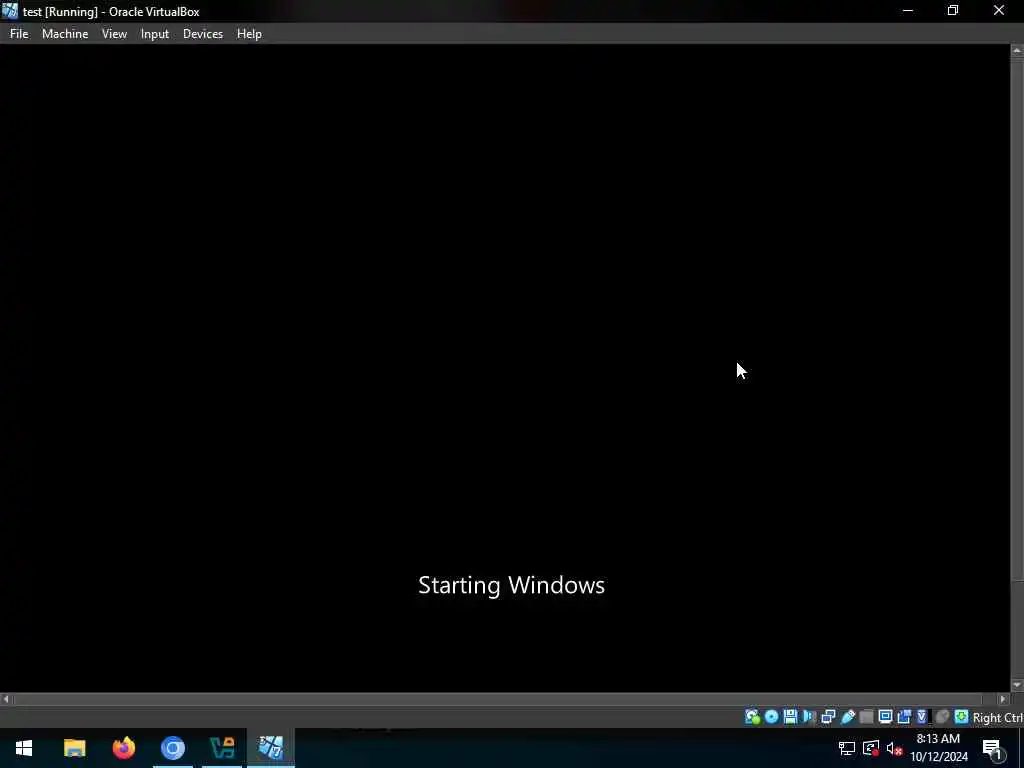Click the recording indicator icon
1024x768 pixels.
point(904,717)
